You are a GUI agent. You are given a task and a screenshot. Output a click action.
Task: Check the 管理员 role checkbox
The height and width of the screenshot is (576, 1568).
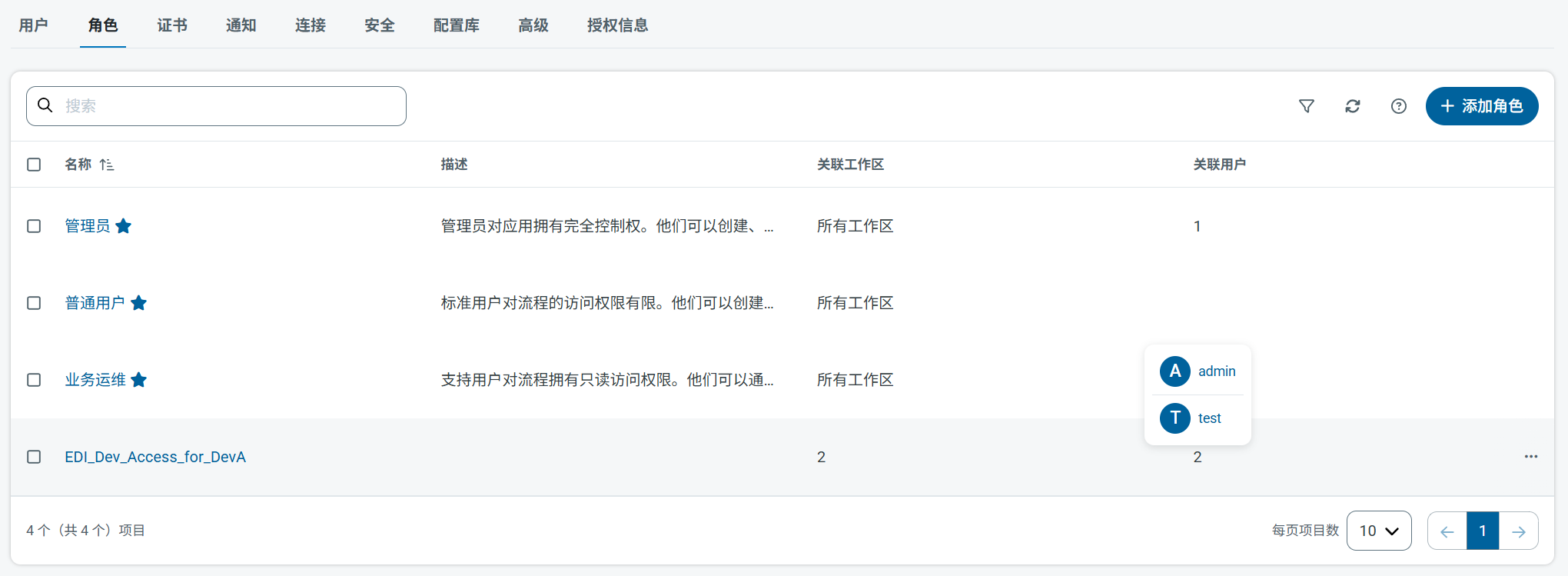coord(34,226)
